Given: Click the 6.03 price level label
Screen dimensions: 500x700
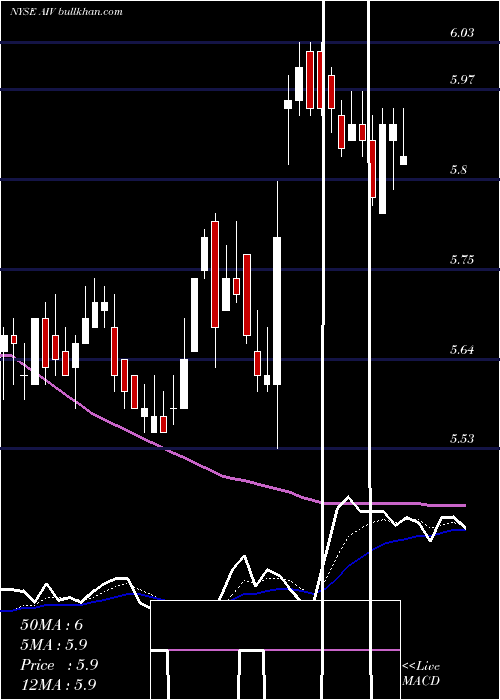Looking at the screenshot, I should [x=462, y=33].
